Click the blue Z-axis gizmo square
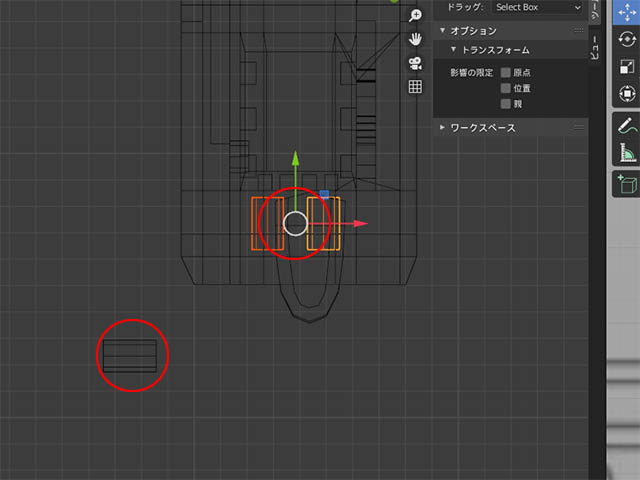This screenshot has width=640, height=480. coord(324,194)
